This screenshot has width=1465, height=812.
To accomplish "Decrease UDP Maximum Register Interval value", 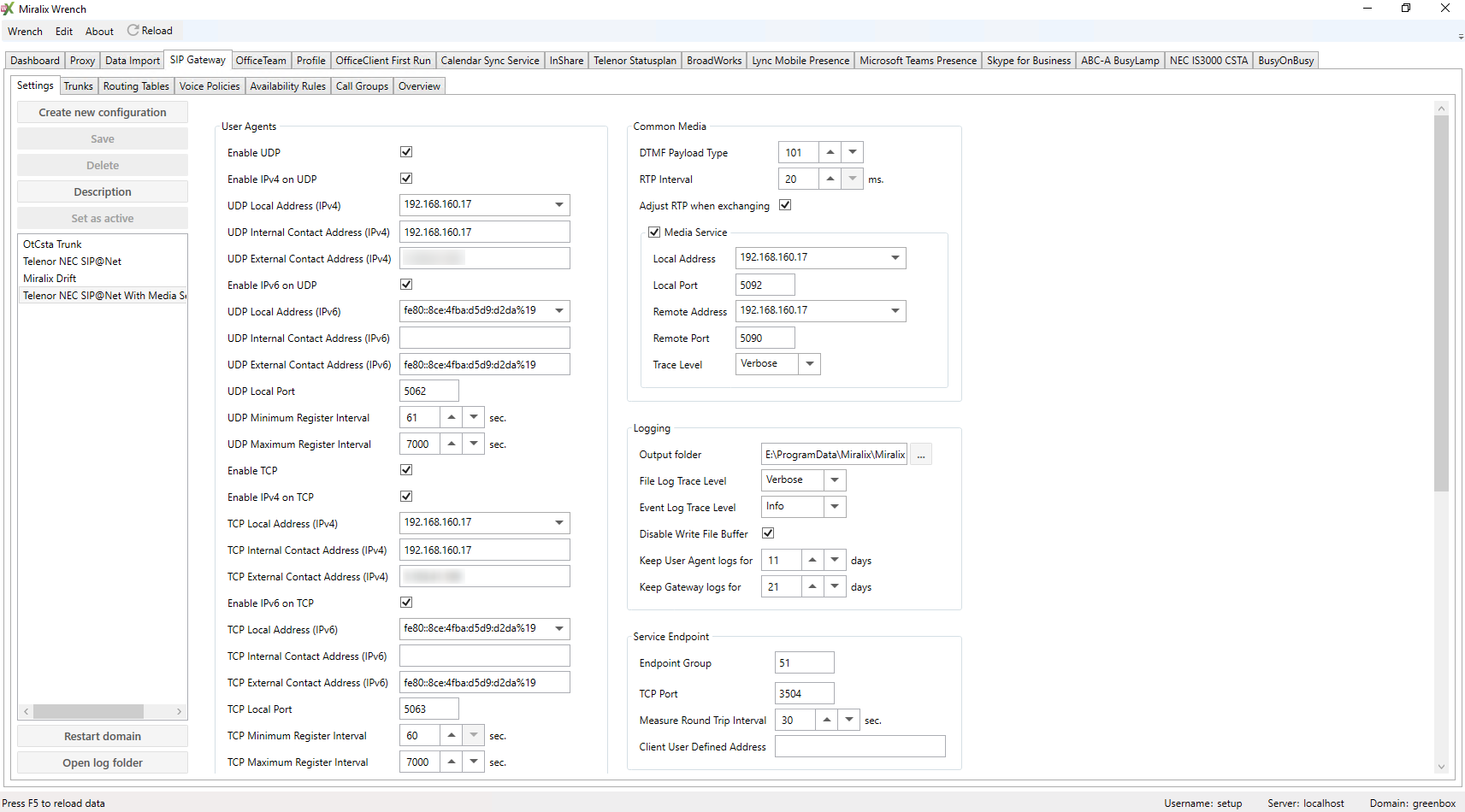I will [473, 444].
